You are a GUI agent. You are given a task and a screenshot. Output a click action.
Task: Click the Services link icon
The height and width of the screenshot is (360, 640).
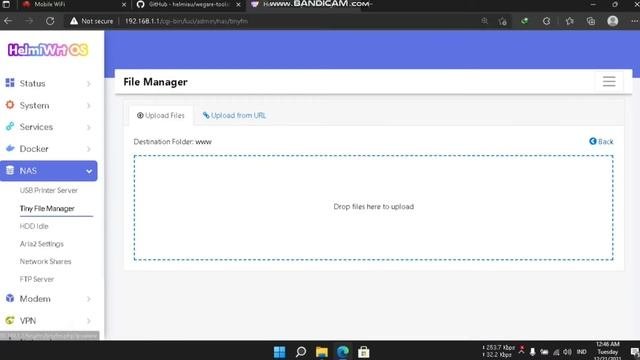click(x=10, y=127)
